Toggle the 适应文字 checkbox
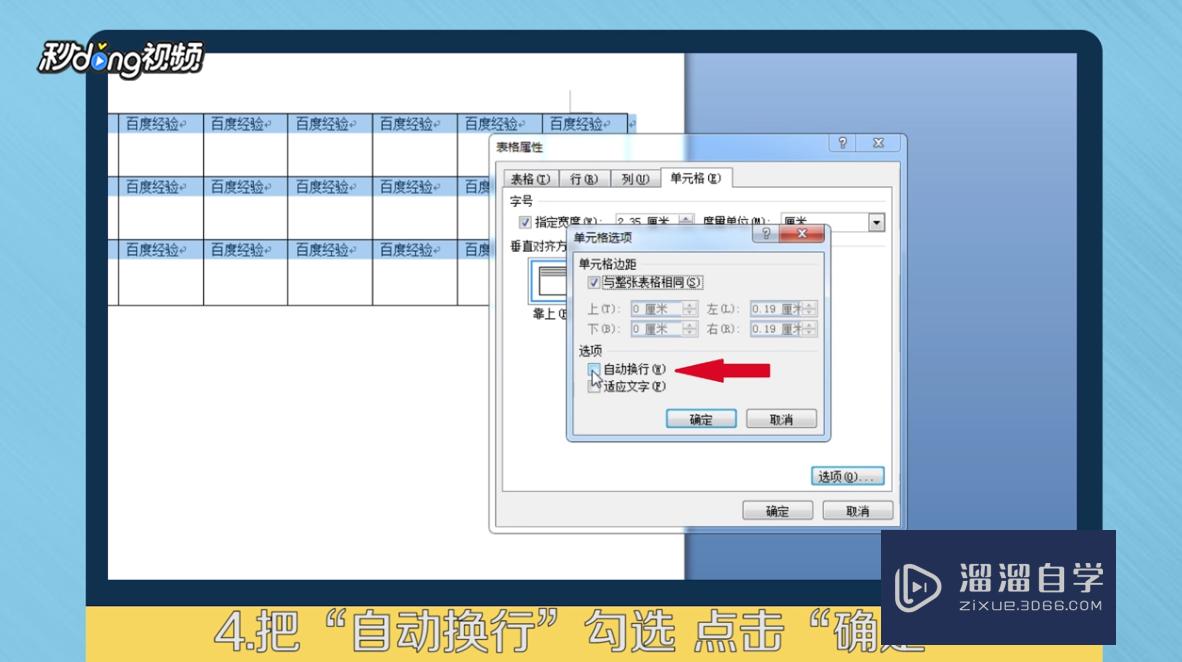 click(594, 386)
